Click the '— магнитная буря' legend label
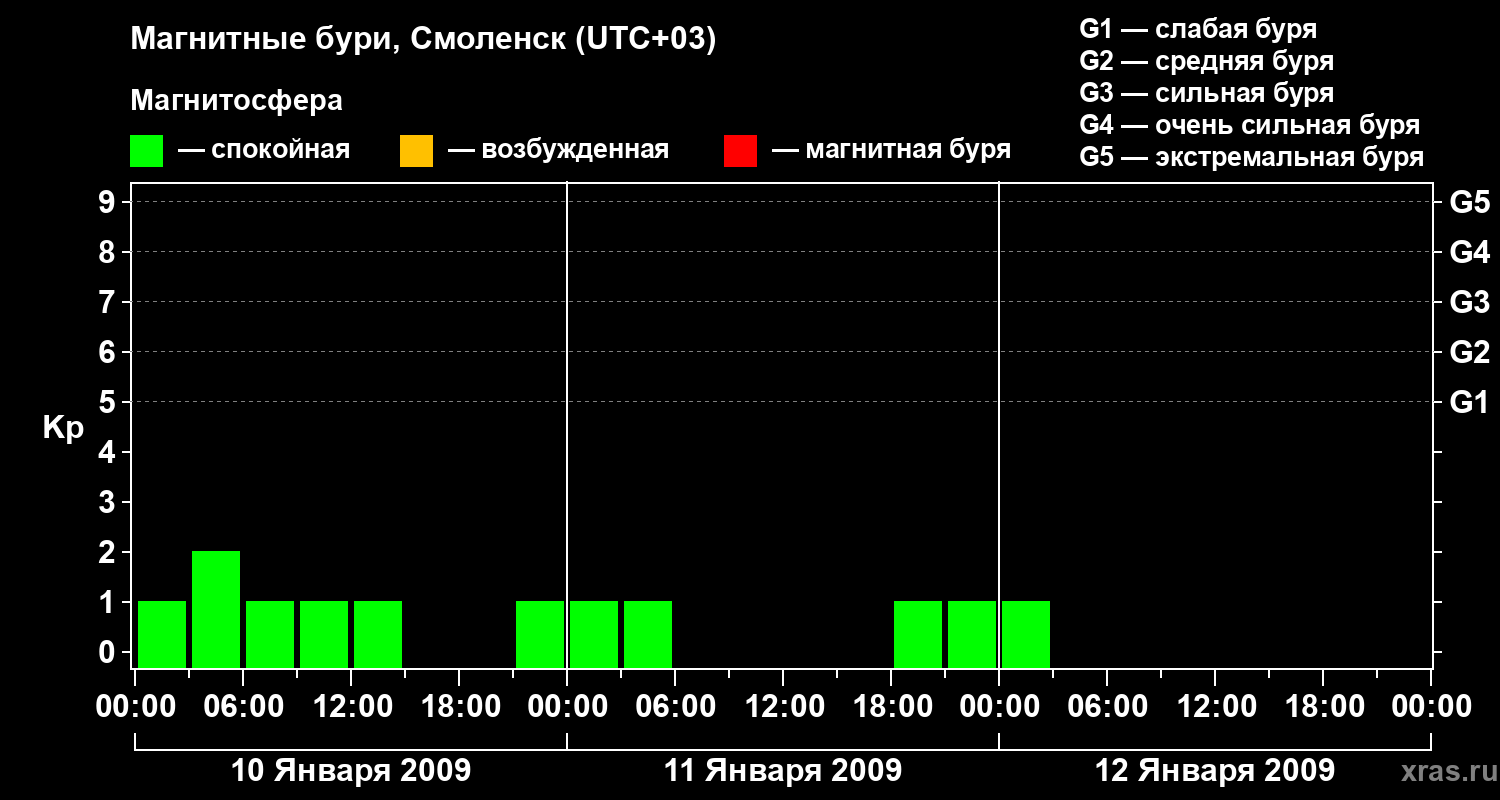Screen dimensions: 1500x800 point(891,150)
